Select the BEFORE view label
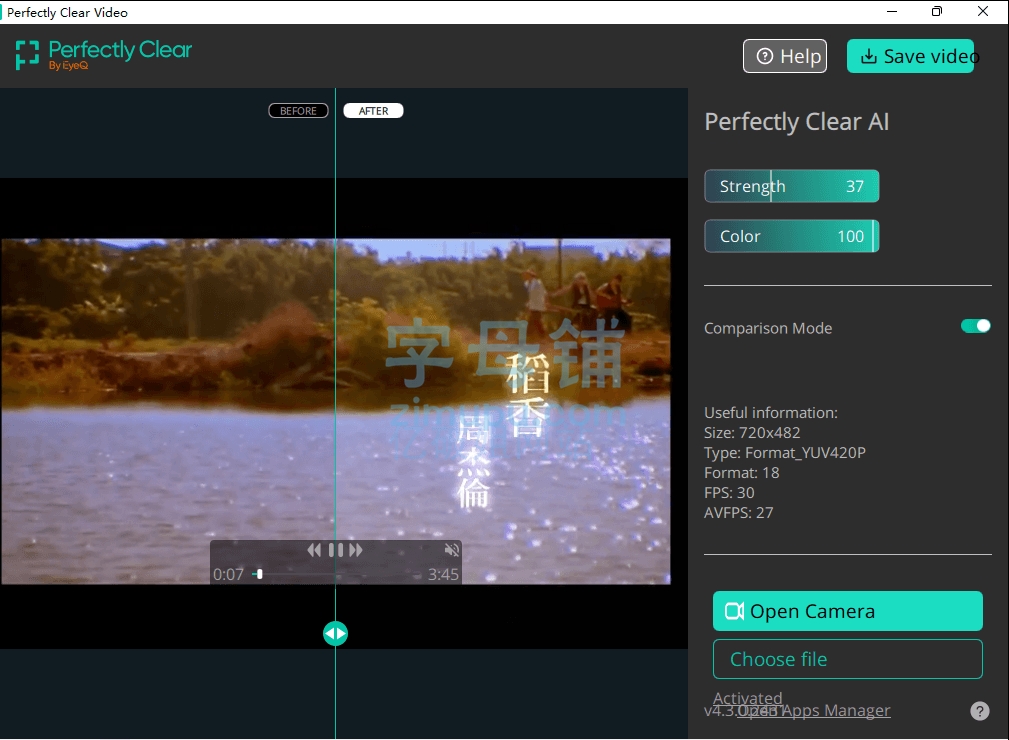1009x740 pixels. point(299,111)
